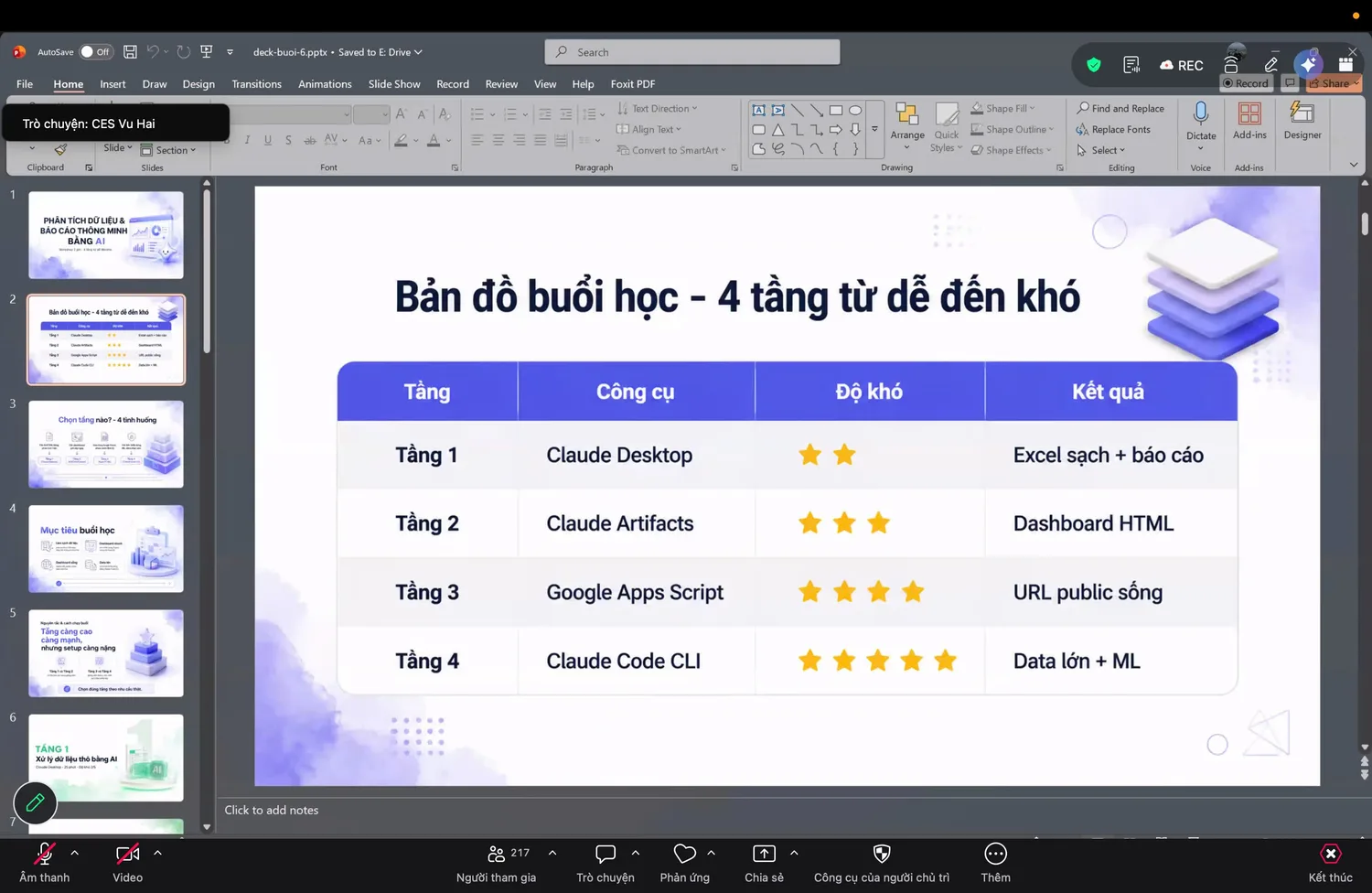Expand the shapes gallery More arrow

874,129
